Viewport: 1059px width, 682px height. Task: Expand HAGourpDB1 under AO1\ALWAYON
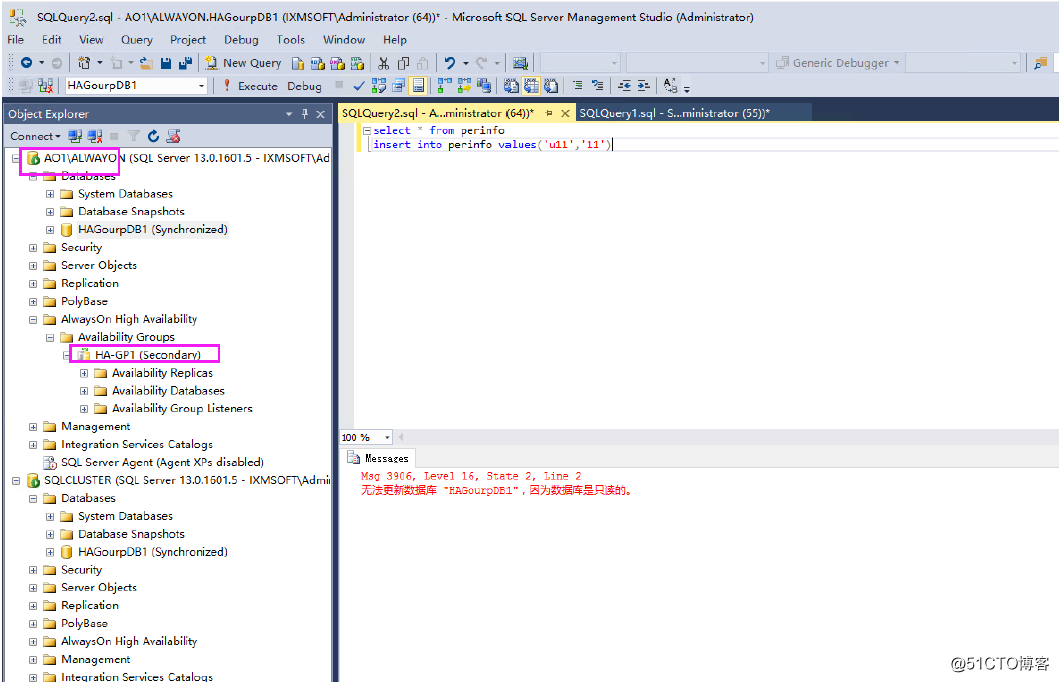50,230
